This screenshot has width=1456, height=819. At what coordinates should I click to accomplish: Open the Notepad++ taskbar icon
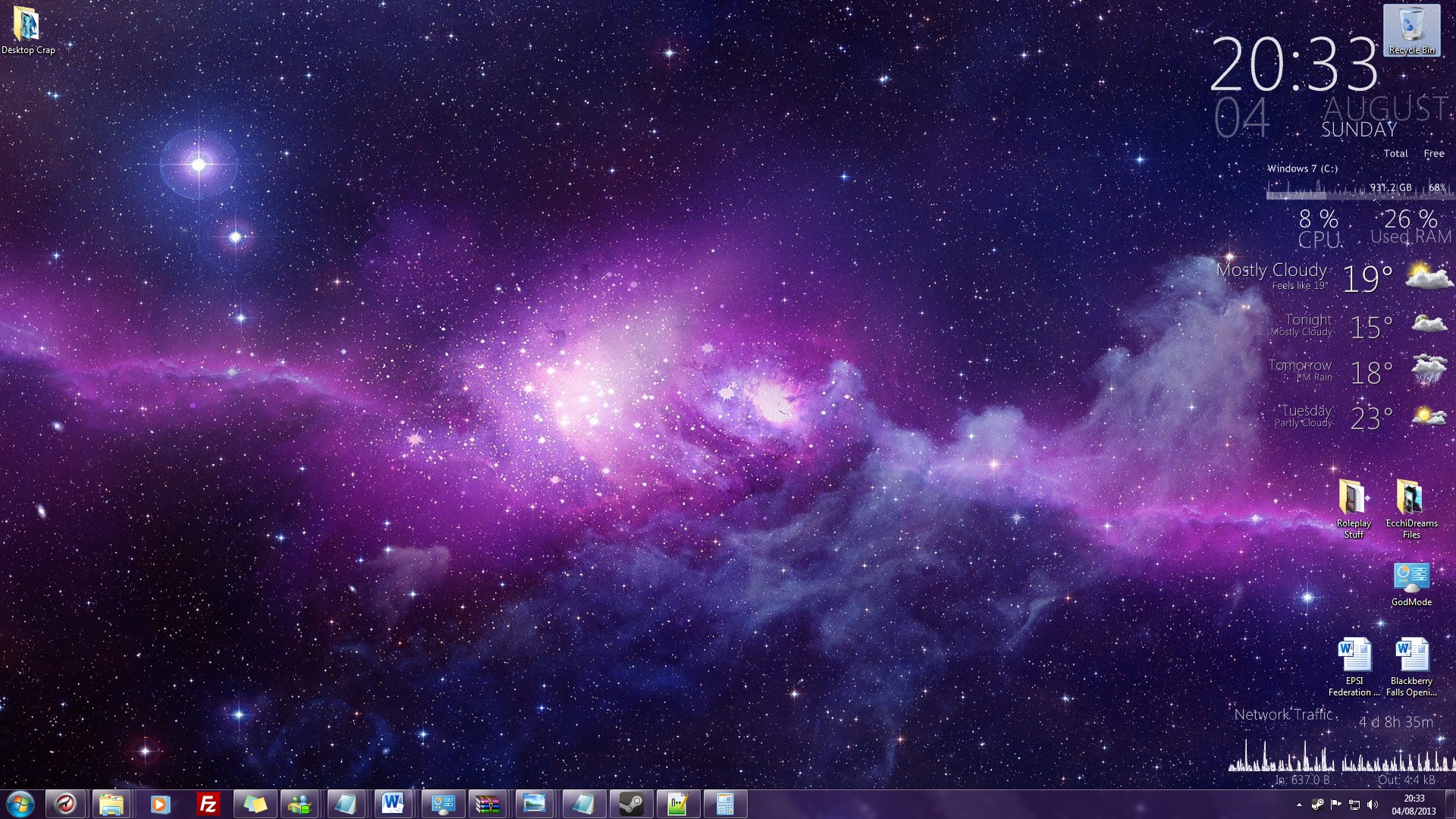[x=677, y=804]
